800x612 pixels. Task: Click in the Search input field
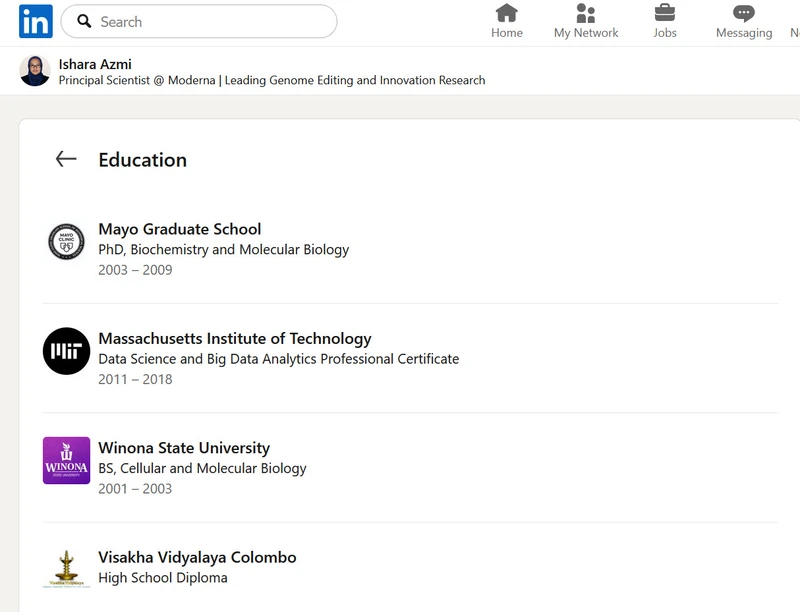(x=210, y=21)
